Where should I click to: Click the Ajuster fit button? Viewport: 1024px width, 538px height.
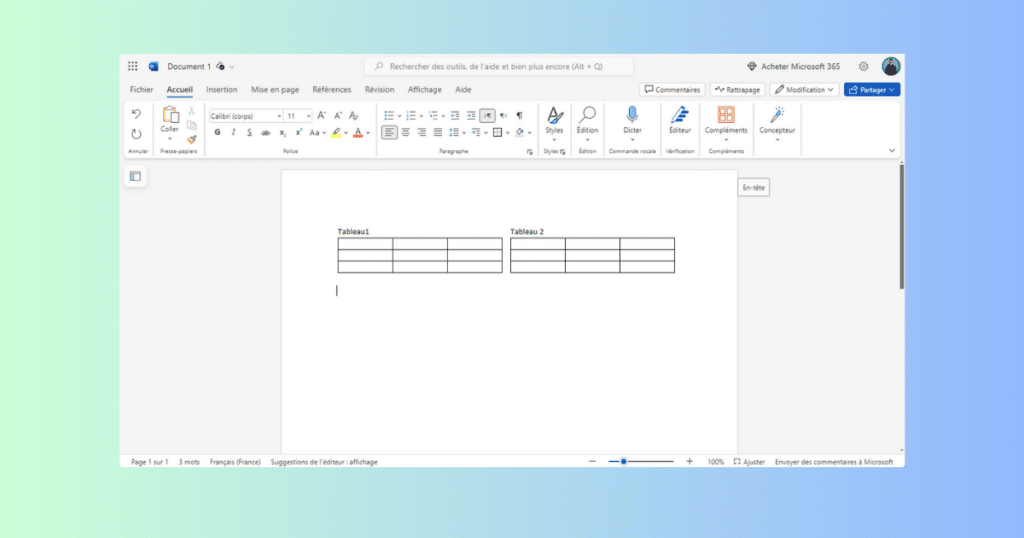749,462
